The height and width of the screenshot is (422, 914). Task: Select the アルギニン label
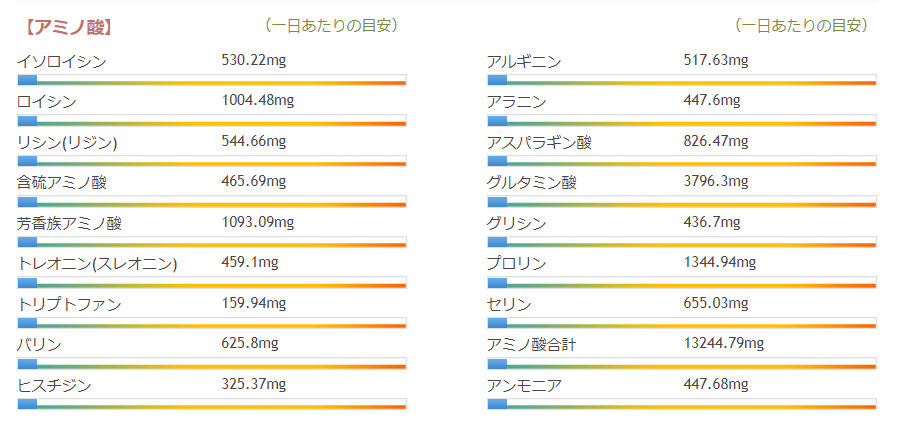pyautogui.click(x=523, y=62)
